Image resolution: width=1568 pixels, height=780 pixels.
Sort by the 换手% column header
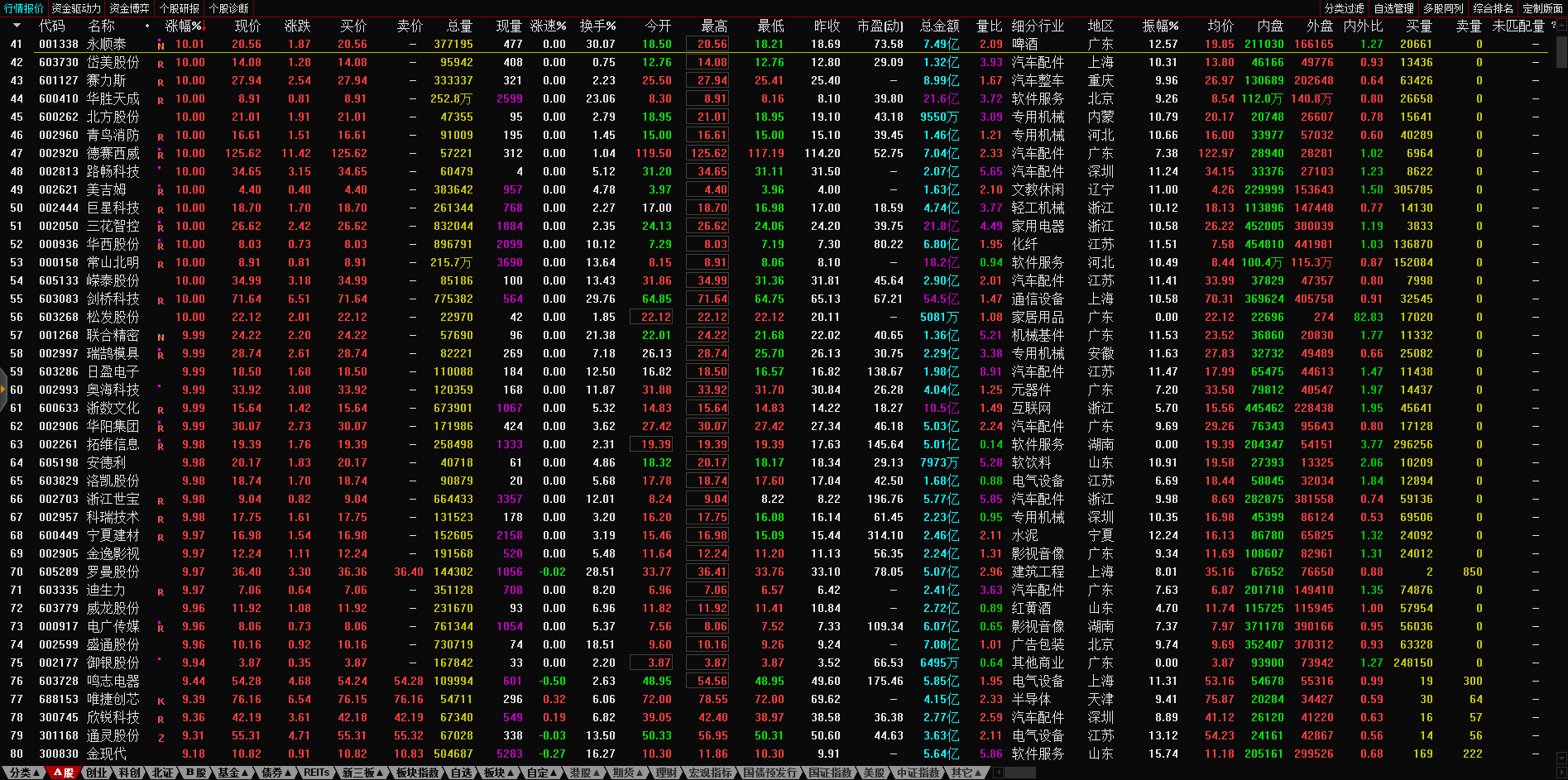(x=597, y=26)
